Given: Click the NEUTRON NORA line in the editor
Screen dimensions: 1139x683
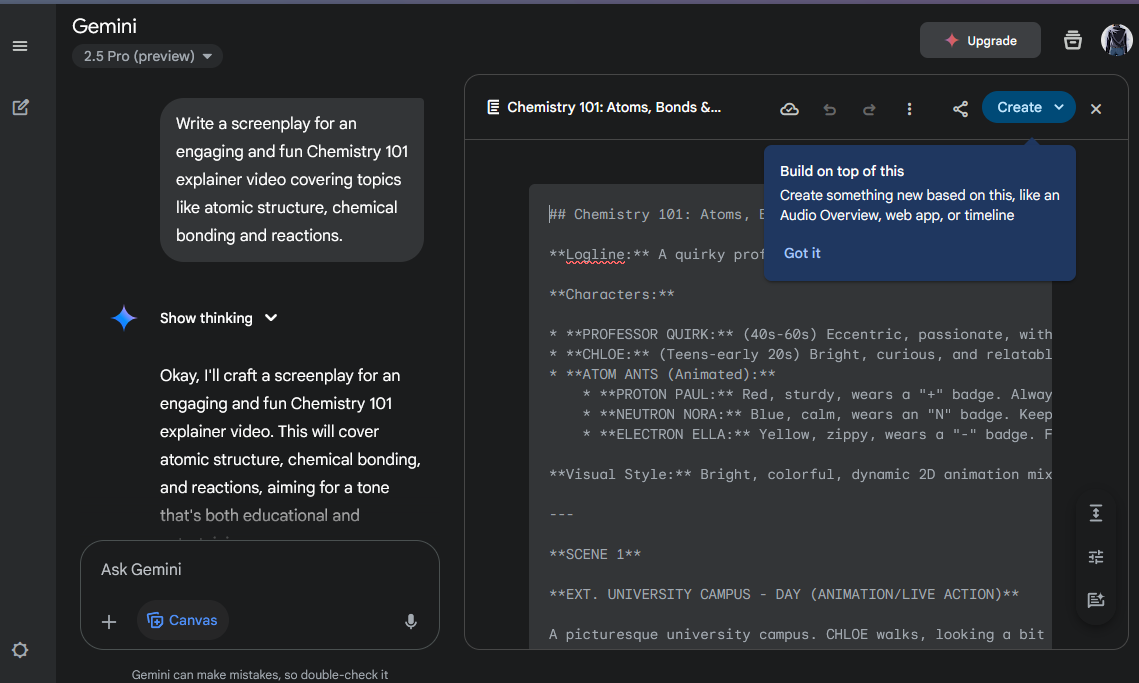Looking at the screenshot, I should pyautogui.click(x=817, y=414).
